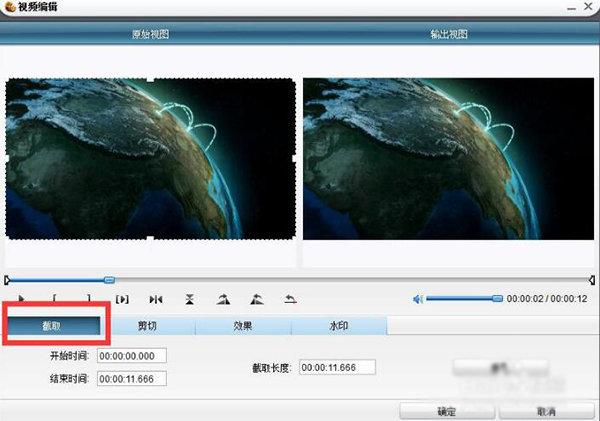Click the 原始视图 header label
Image resolution: width=600 pixels, height=421 pixels.
[150, 34]
